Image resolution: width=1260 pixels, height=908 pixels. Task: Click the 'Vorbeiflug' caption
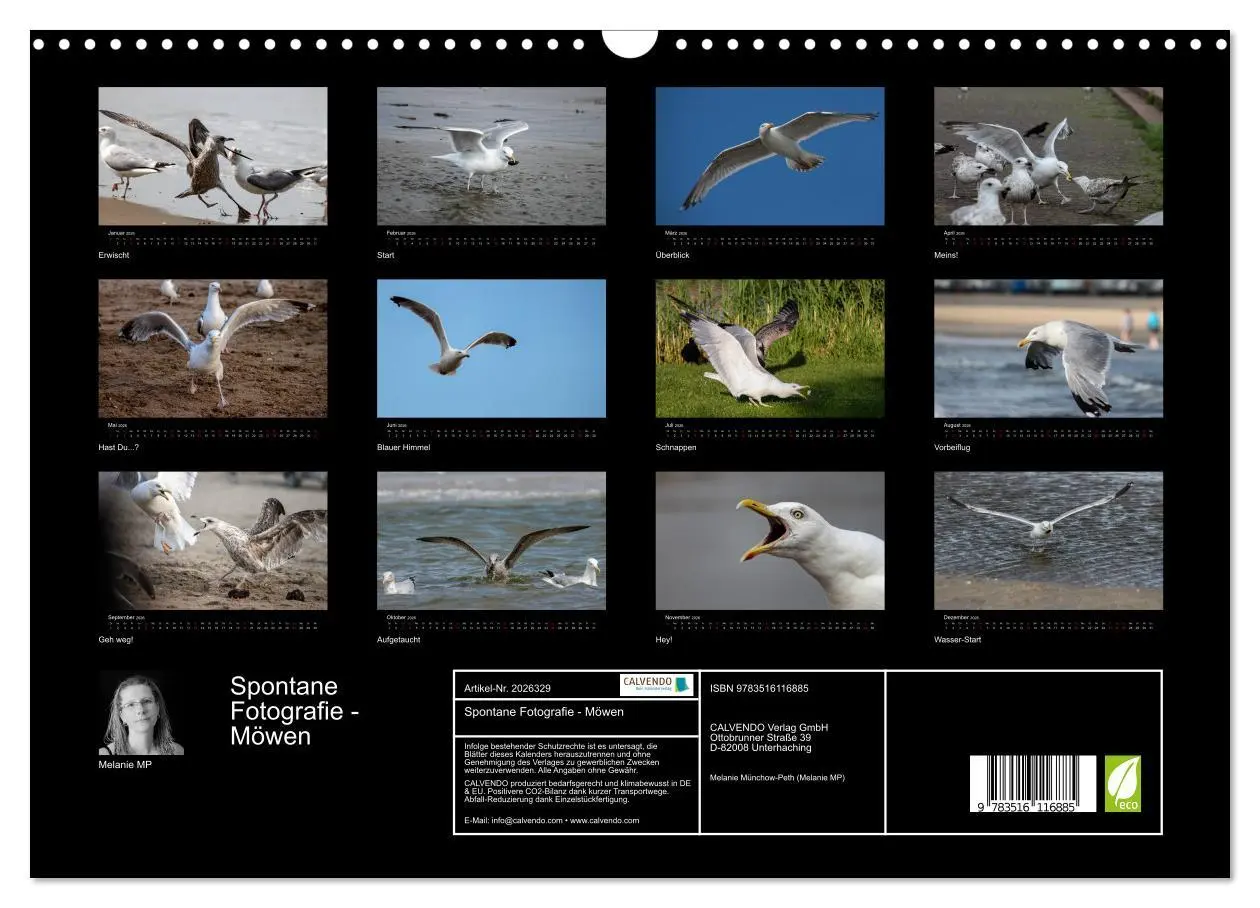pyautogui.click(x=952, y=447)
